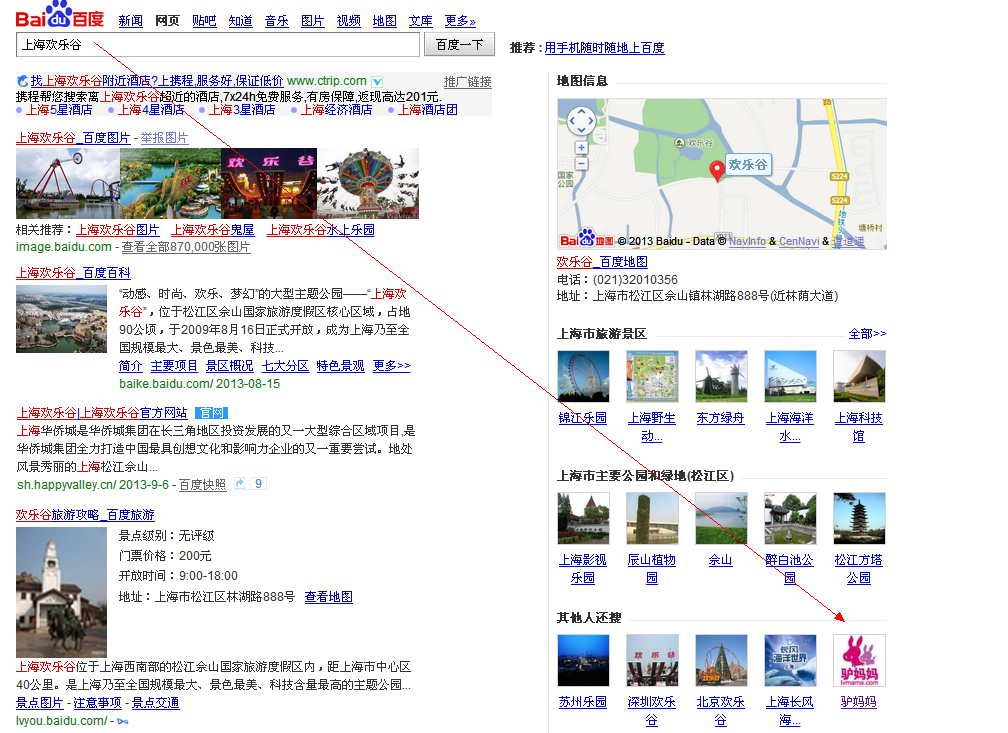Open the 图片 tab

coord(312,21)
